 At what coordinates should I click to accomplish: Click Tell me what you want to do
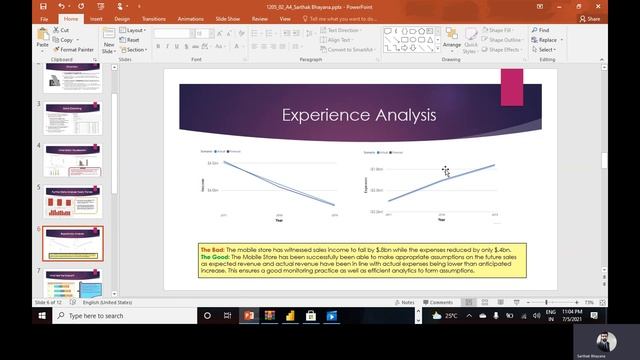pos(340,19)
